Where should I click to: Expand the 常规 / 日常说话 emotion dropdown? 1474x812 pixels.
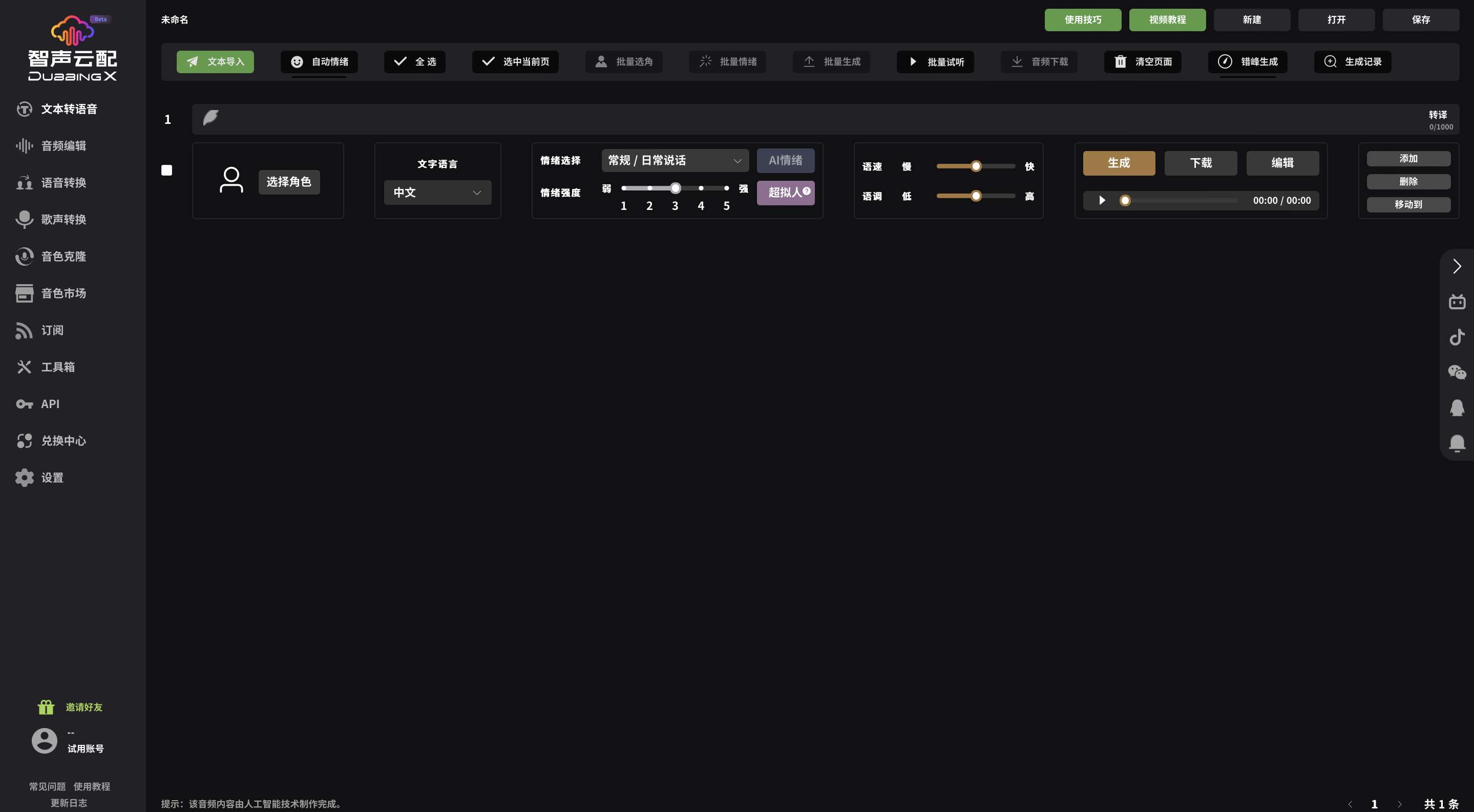click(675, 160)
